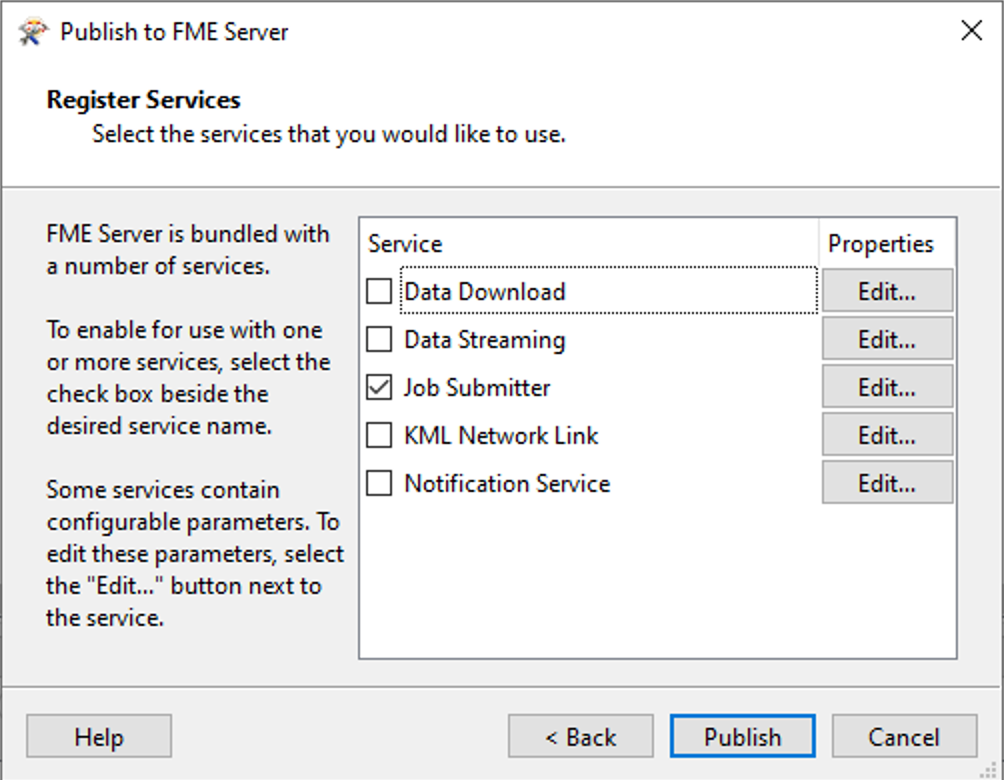Screen dimensions: 1004x780
Task: Edit the KML Network Link service properties
Action: pyautogui.click(x=886, y=434)
